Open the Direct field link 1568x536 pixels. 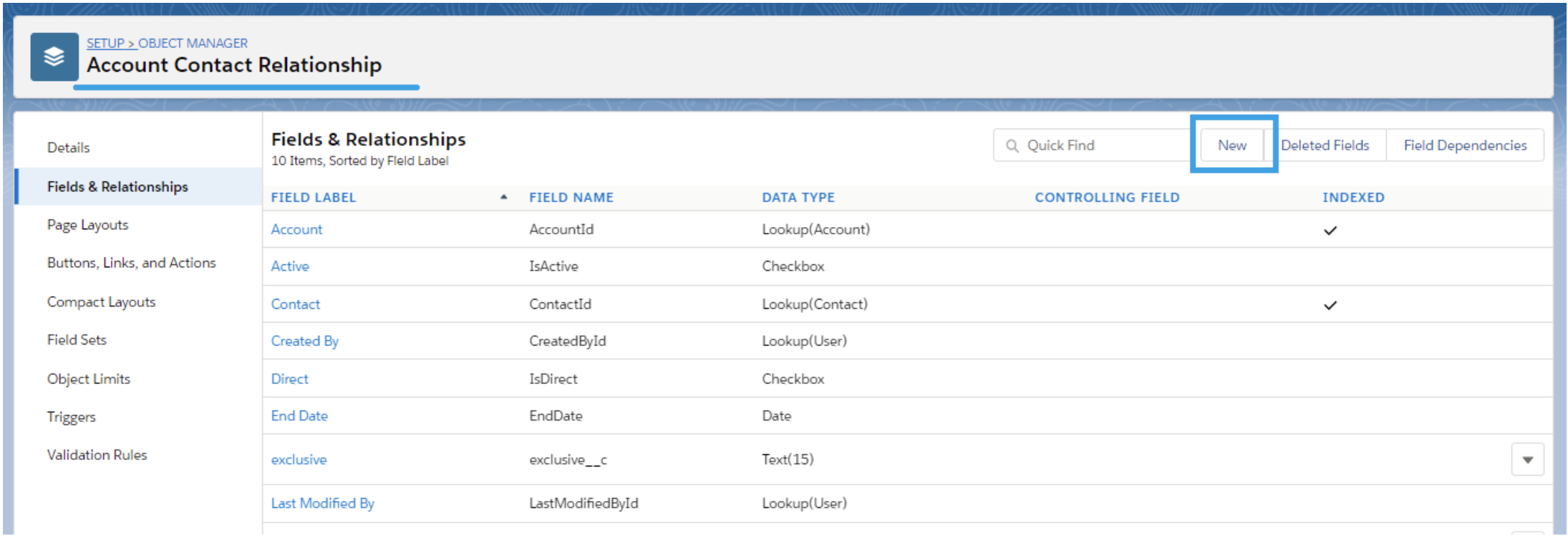(x=289, y=378)
